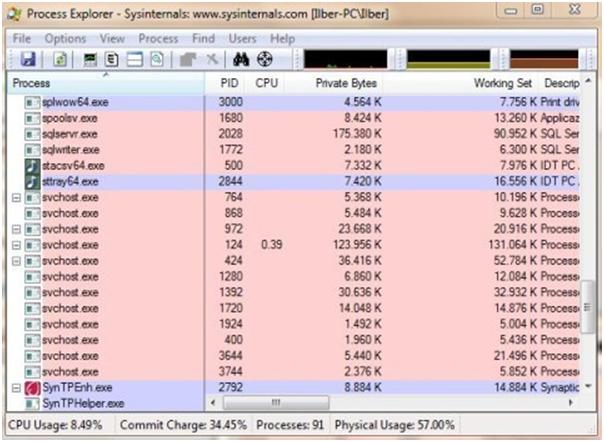604x442 pixels.
Task: Click the Save toolbar icon
Action: click(x=28, y=59)
